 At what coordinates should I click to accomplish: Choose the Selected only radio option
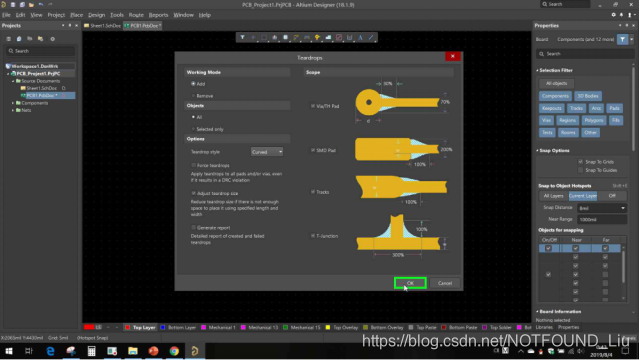(x=193, y=129)
